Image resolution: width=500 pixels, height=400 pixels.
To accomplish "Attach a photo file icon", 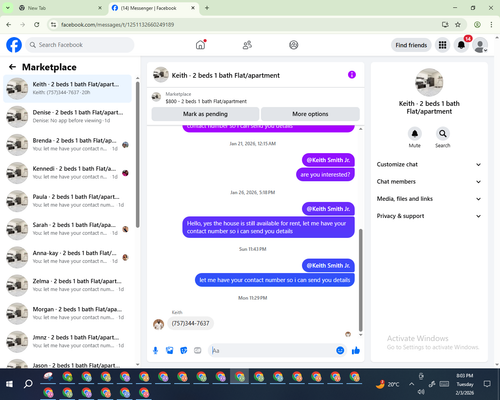I will [x=170, y=350].
